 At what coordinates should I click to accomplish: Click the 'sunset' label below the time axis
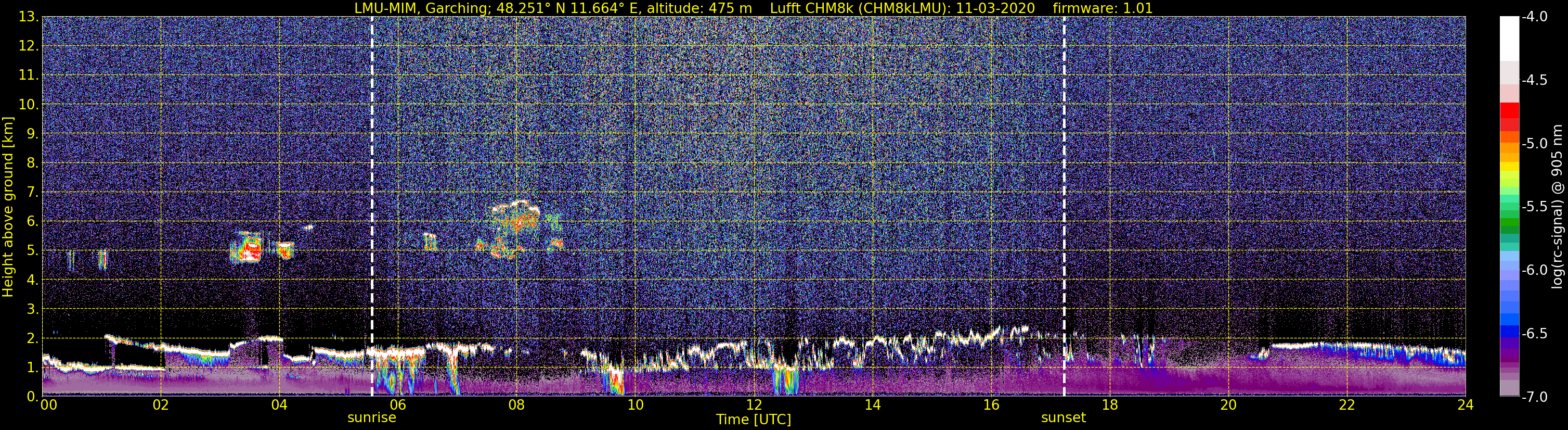pyautogui.click(x=1064, y=418)
